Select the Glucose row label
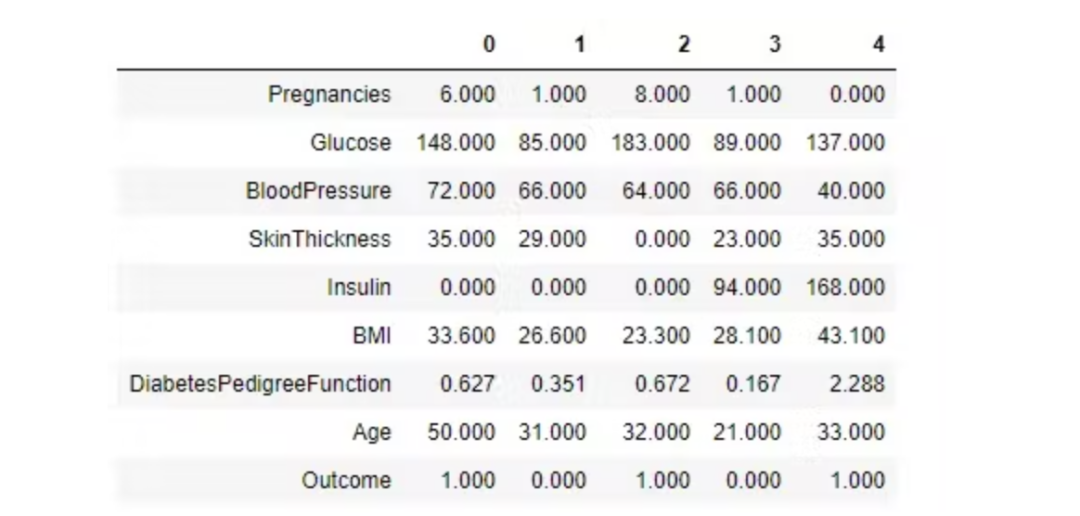The height and width of the screenshot is (516, 1080). pyautogui.click(x=351, y=143)
